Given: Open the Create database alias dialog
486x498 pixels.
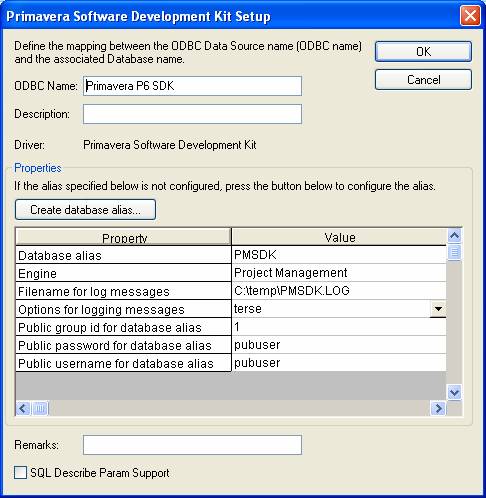Looking at the screenshot, I should tap(85, 210).
